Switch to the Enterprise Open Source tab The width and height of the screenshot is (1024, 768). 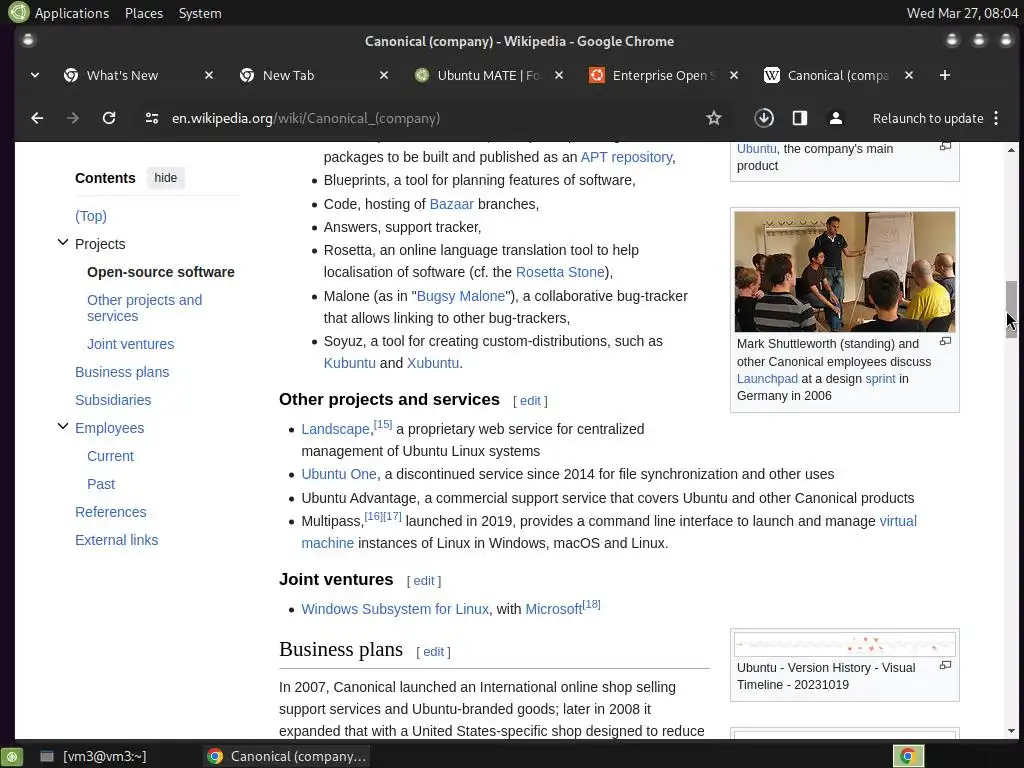coord(663,75)
